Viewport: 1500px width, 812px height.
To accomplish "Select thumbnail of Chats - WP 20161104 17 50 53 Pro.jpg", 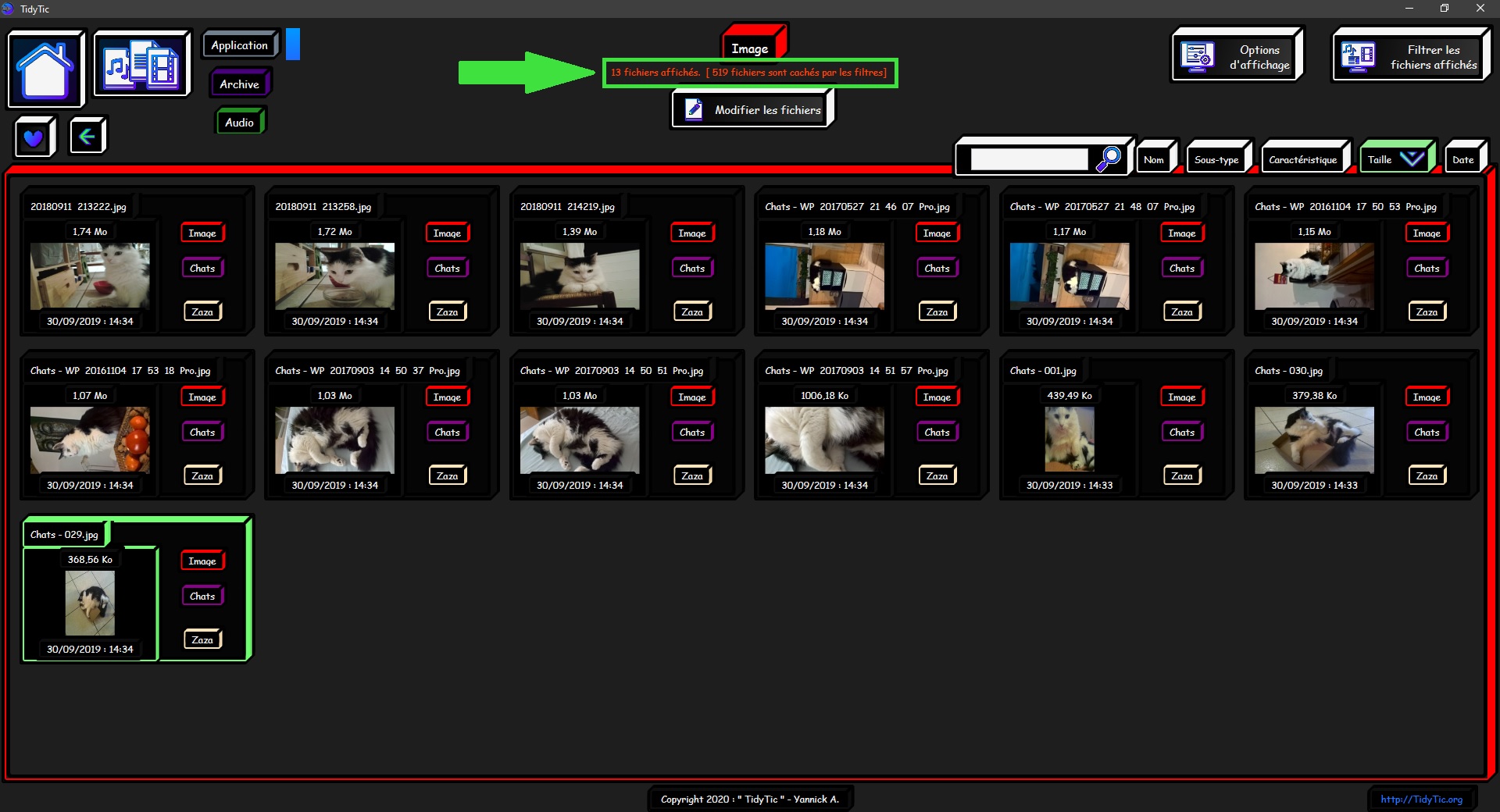I will click(x=1314, y=276).
